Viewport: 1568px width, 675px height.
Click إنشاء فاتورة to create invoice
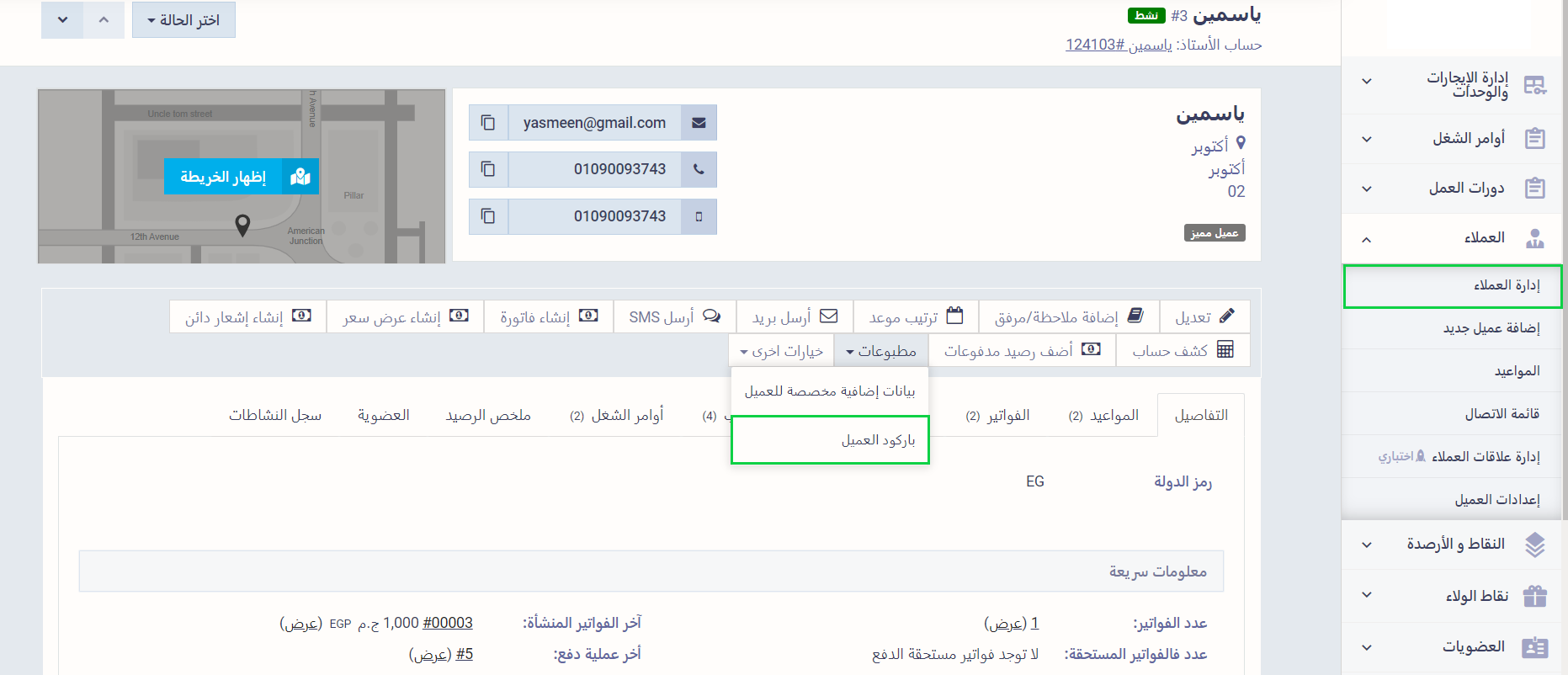pos(549,316)
